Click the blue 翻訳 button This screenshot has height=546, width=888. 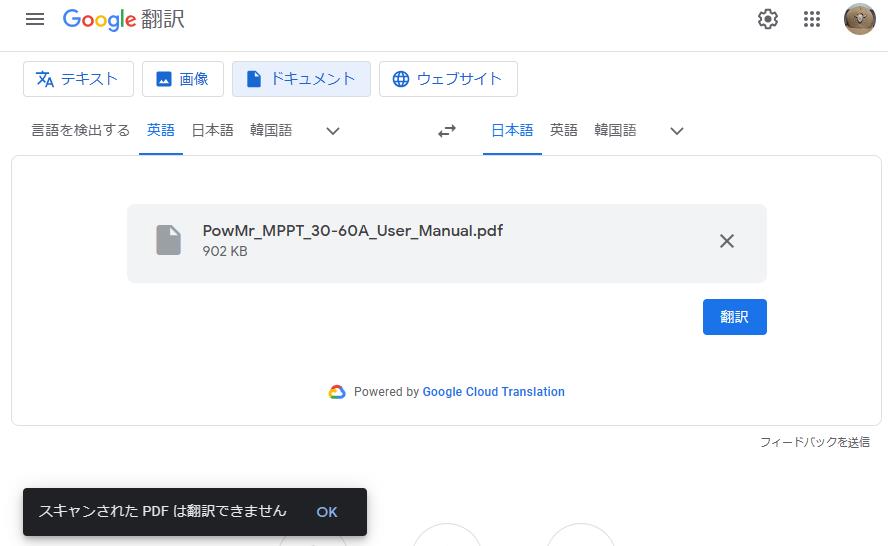pos(735,317)
